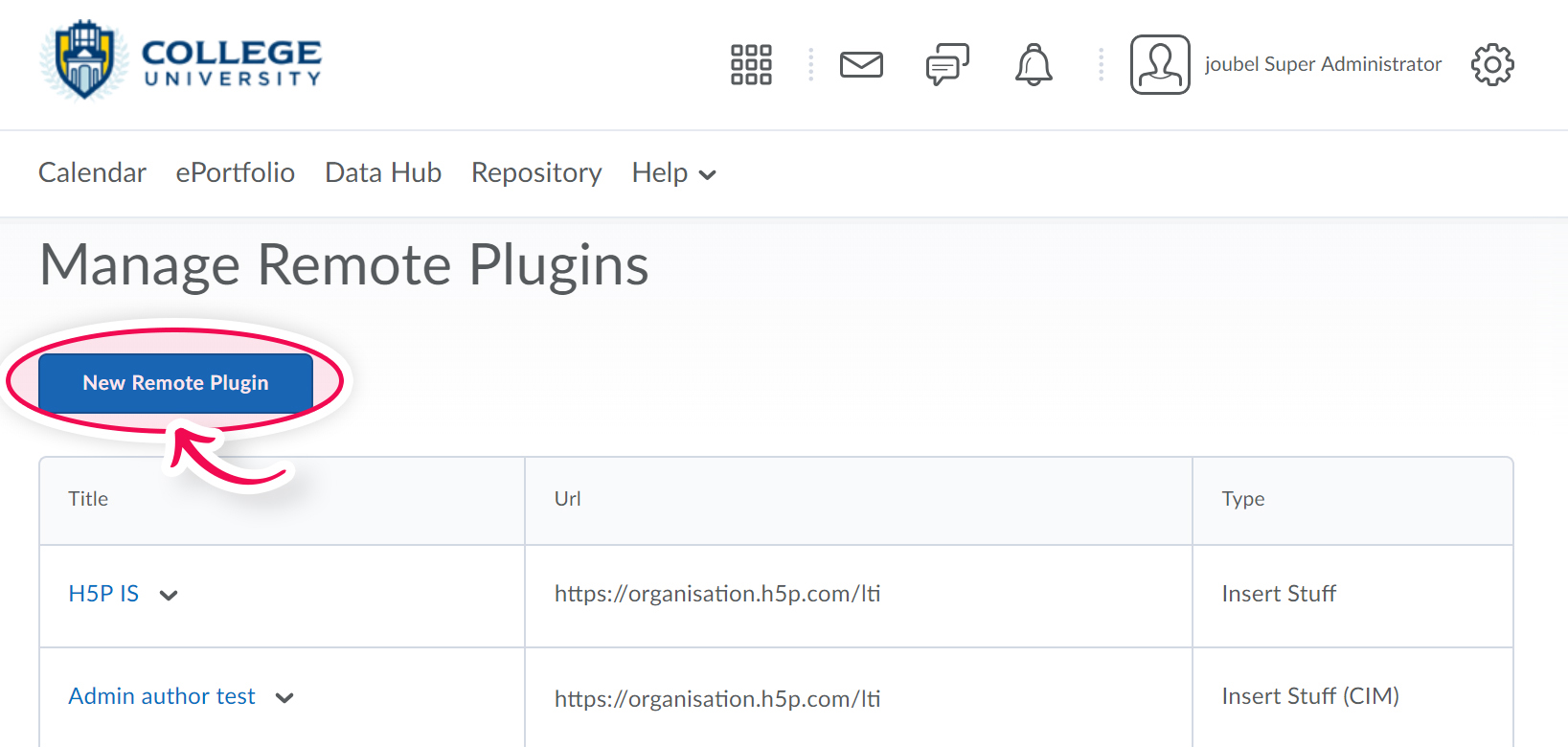Open joubel Super Administrator user menu

(1323, 64)
